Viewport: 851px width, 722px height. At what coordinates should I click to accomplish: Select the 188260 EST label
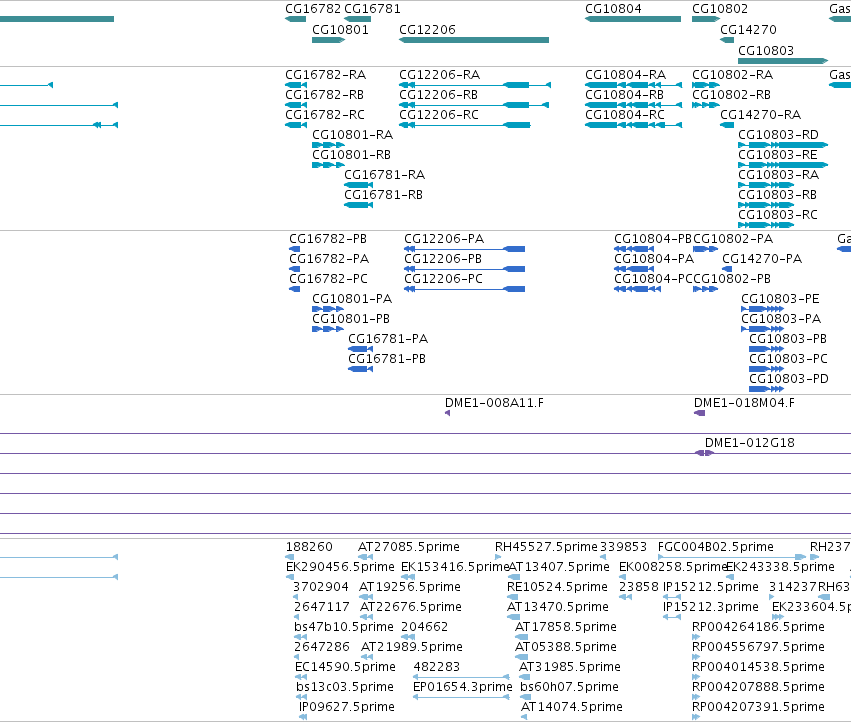(x=309, y=547)
